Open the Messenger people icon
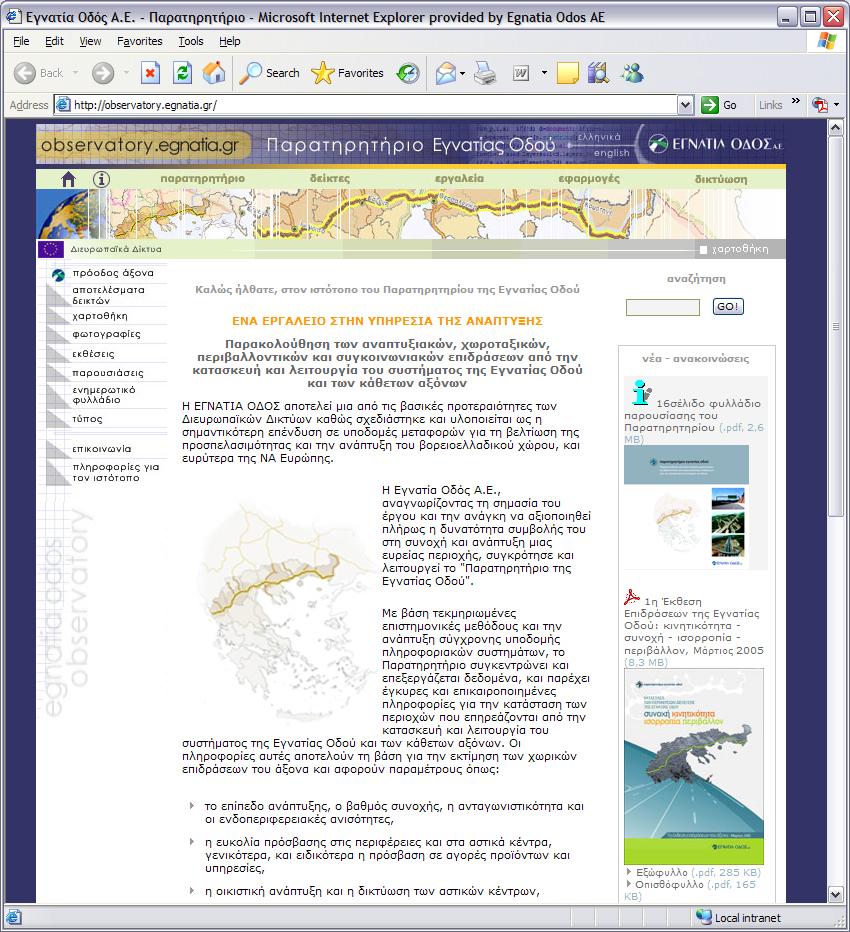Viewport: 850px width, 932px height. [x=632, y=73]
